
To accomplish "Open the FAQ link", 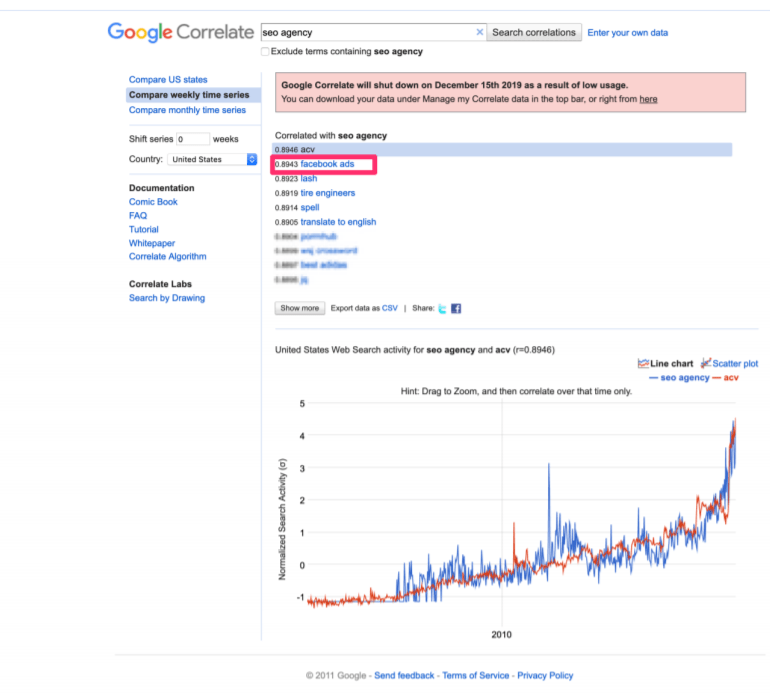I will 138,216.
